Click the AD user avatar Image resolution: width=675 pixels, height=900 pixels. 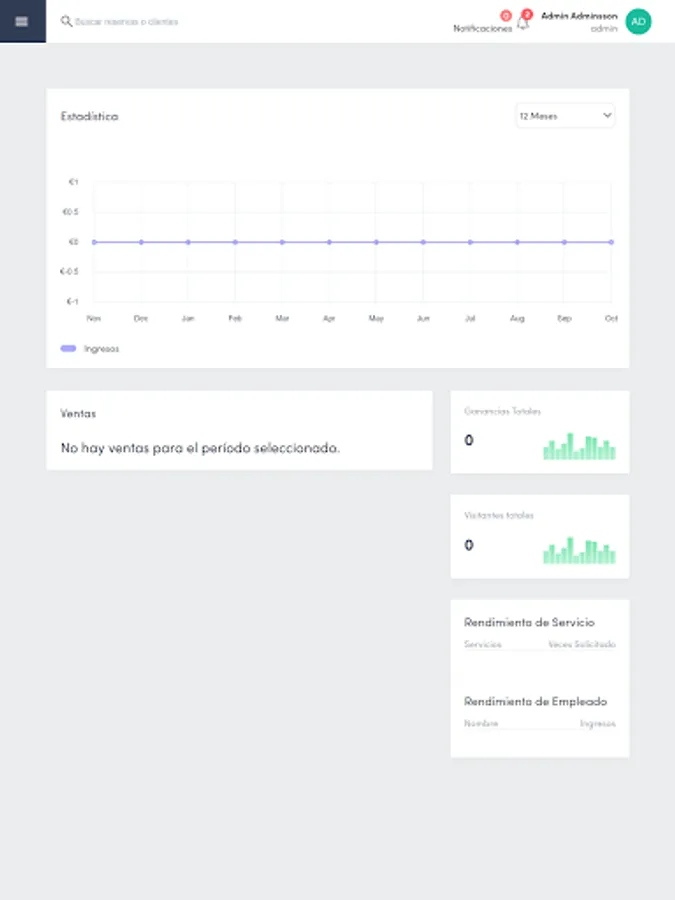click(637, 21)
